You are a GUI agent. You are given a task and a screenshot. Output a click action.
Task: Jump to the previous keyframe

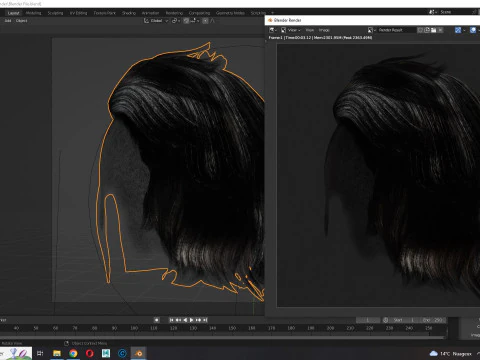[x=178, y=320]
